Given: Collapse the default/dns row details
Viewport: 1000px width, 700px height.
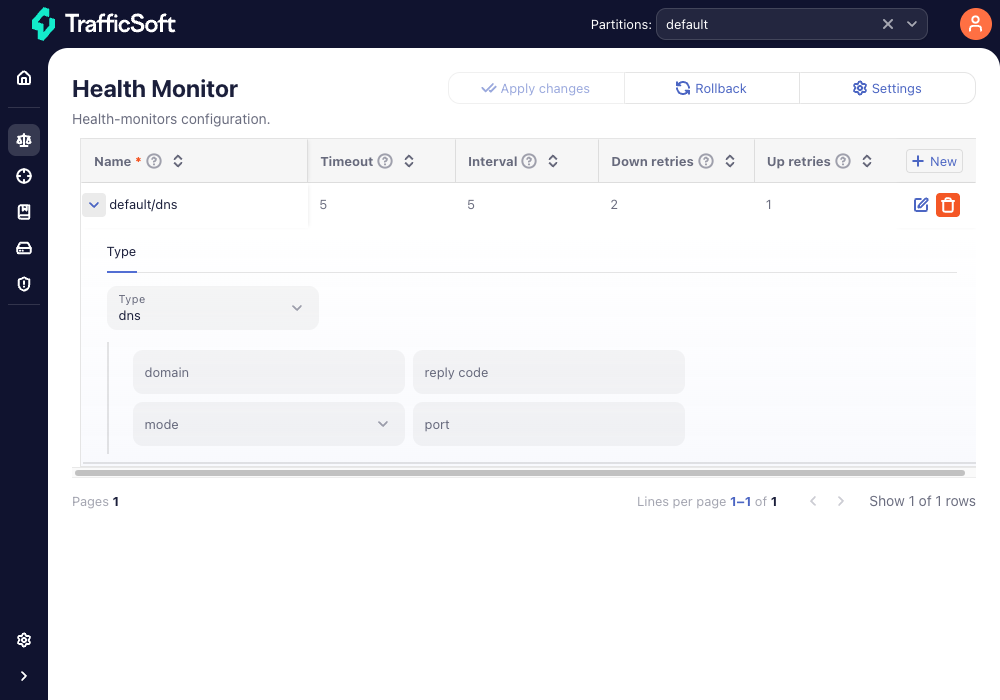Looking at the screenshot, I should click(94, 205).
